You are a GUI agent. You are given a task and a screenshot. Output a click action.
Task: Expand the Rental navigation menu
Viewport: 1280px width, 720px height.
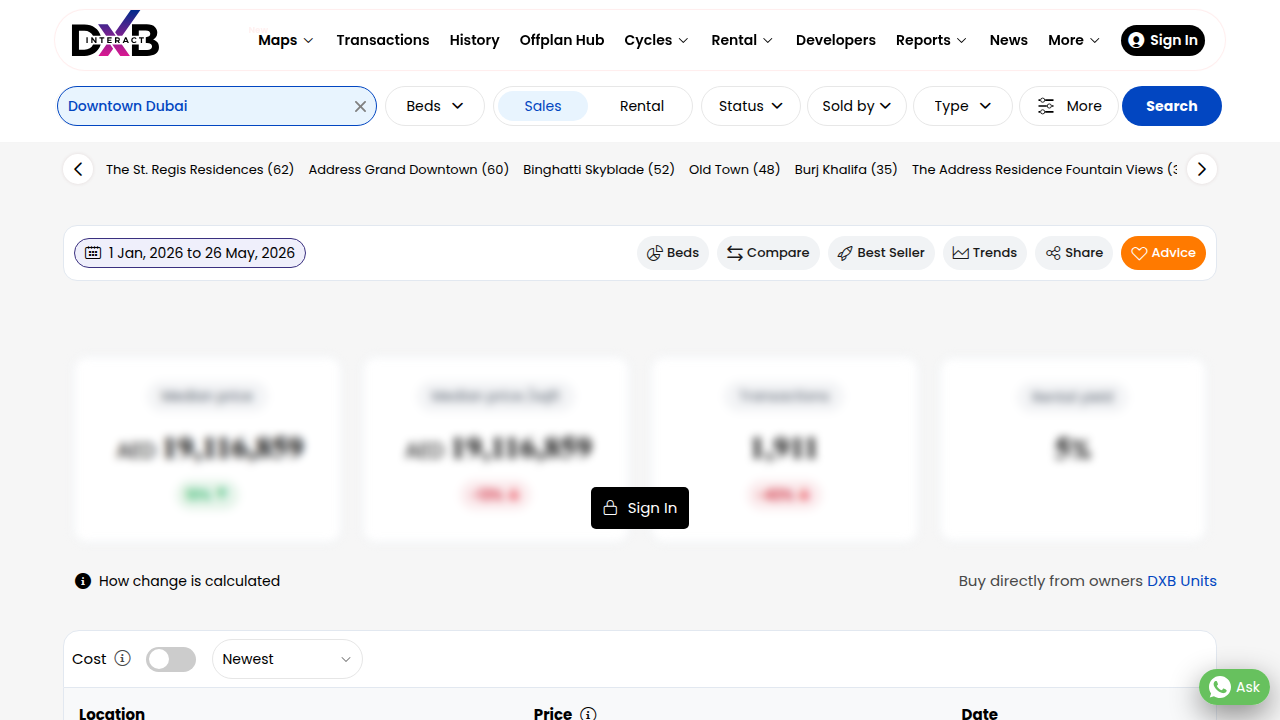point(742,40)
